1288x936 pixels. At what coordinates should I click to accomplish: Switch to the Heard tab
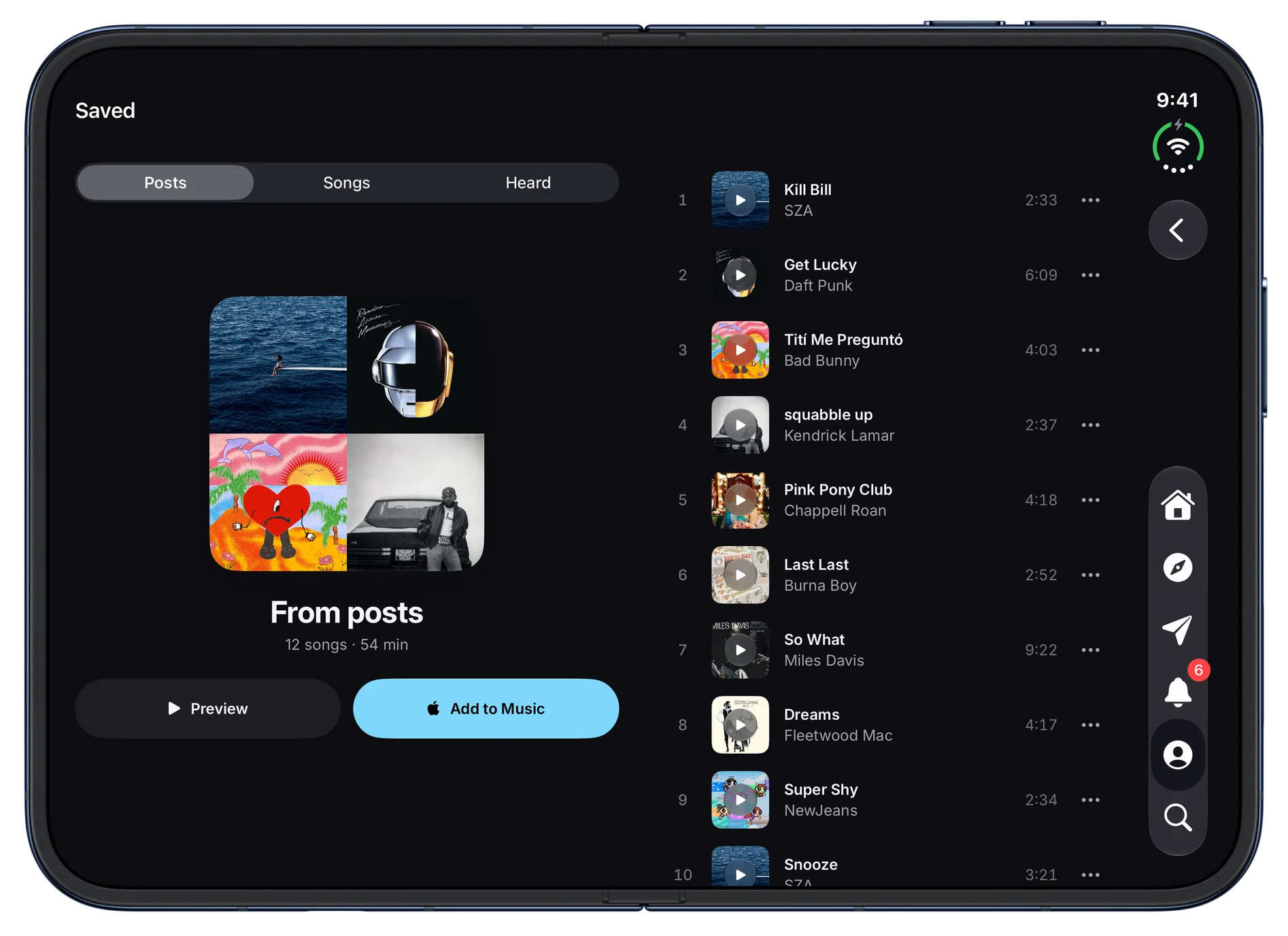(528, 182)
